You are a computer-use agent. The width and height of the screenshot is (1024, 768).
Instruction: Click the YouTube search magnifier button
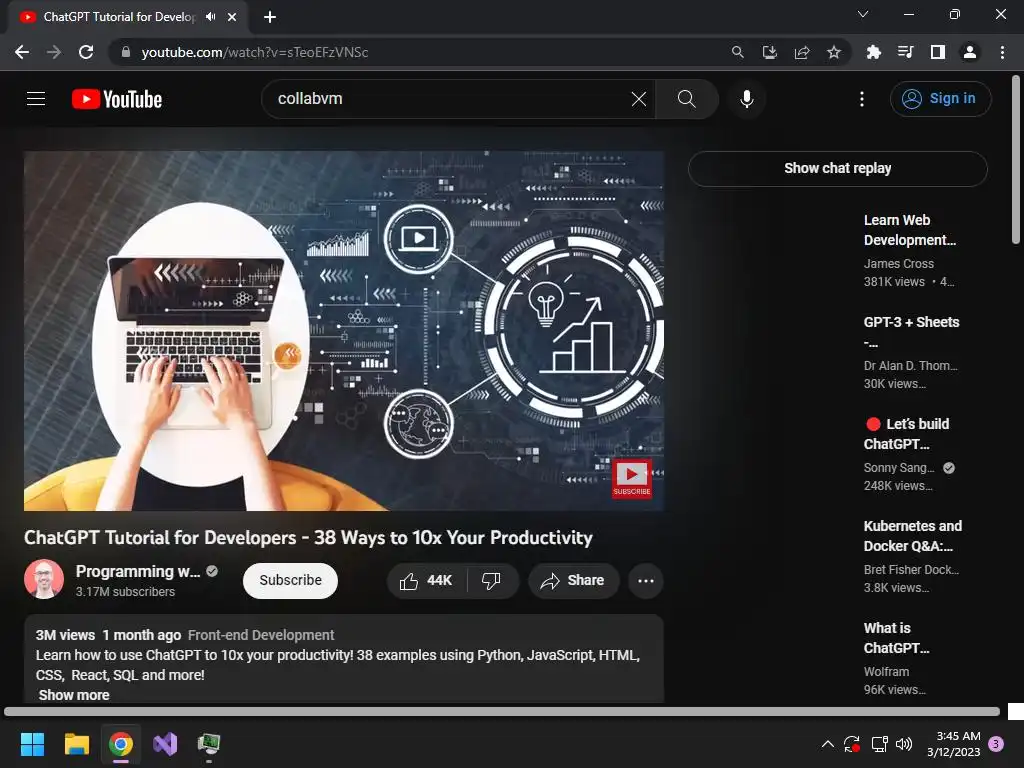pyautogui.click(x=686, y=99)
